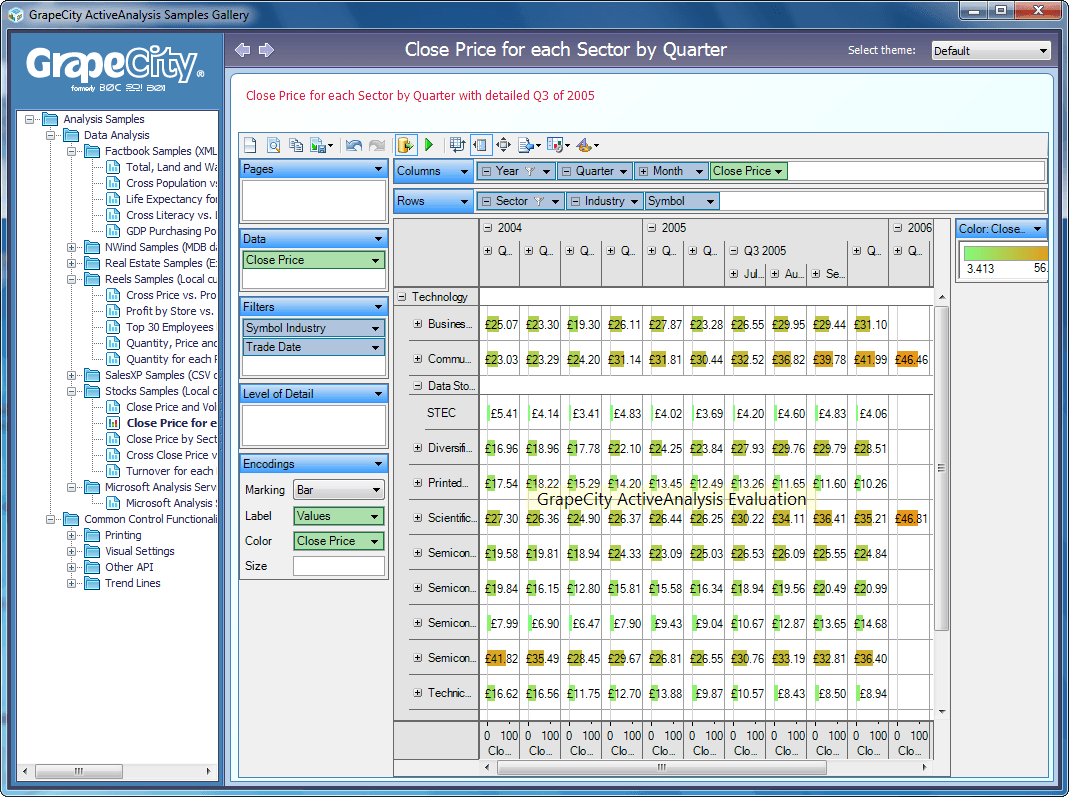Collapse the 2004 year column

488,228
